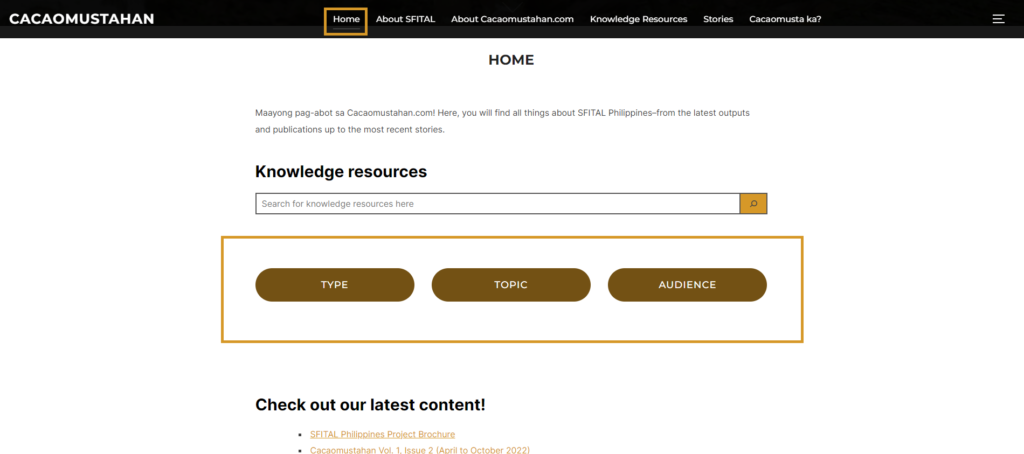Click the CACAOMUSTAHAN site logo
Screen dimensions: 1024x454
82,19
